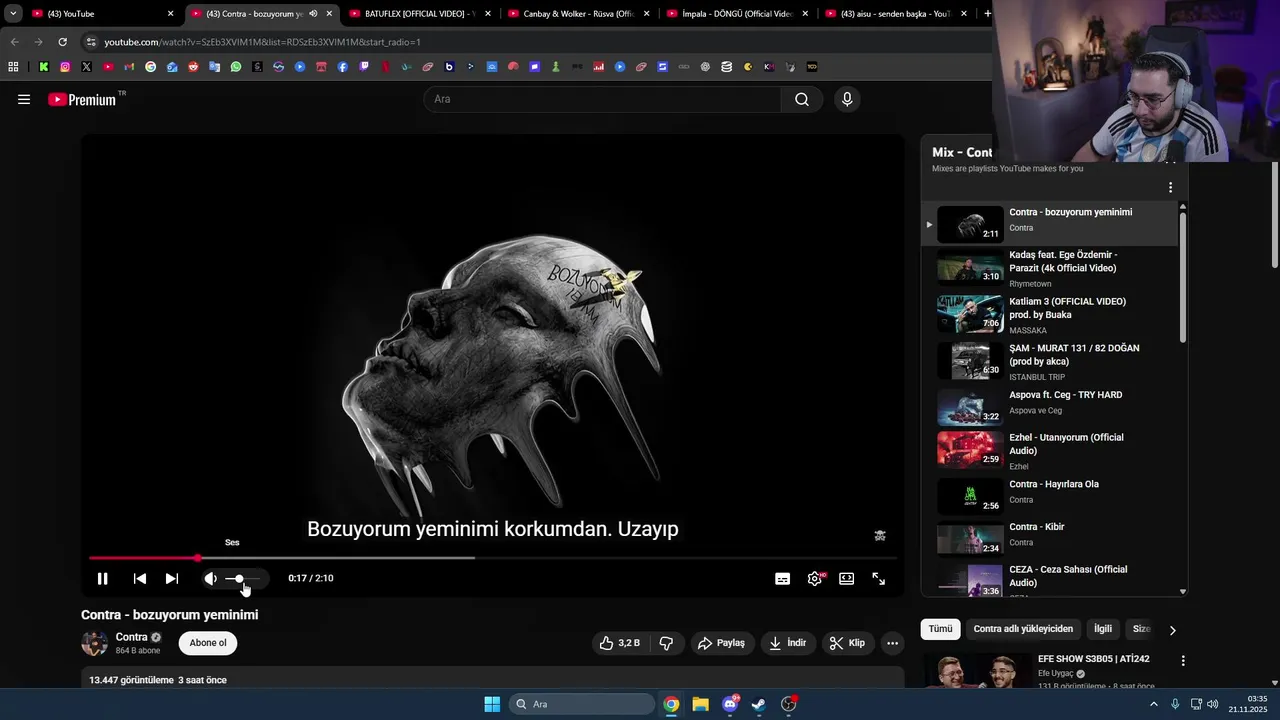The height and width of the screenshot is (720, 1280).
Task: Switch the player to theater mode
Action: 847,579
